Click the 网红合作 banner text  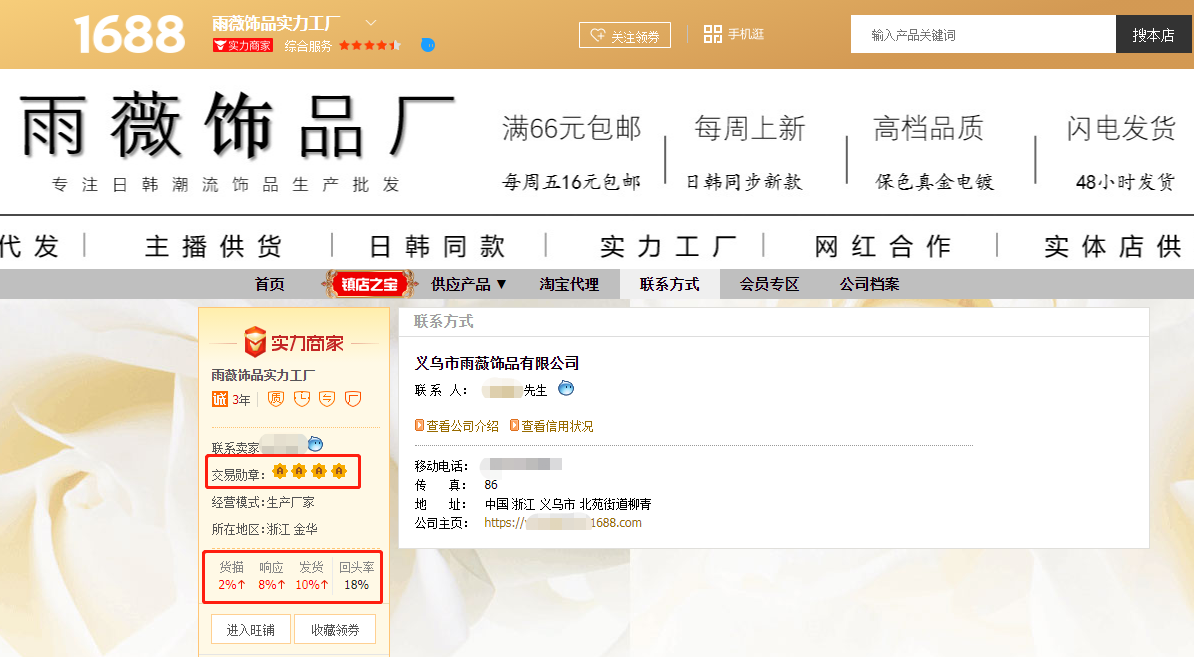click(883, 246)
